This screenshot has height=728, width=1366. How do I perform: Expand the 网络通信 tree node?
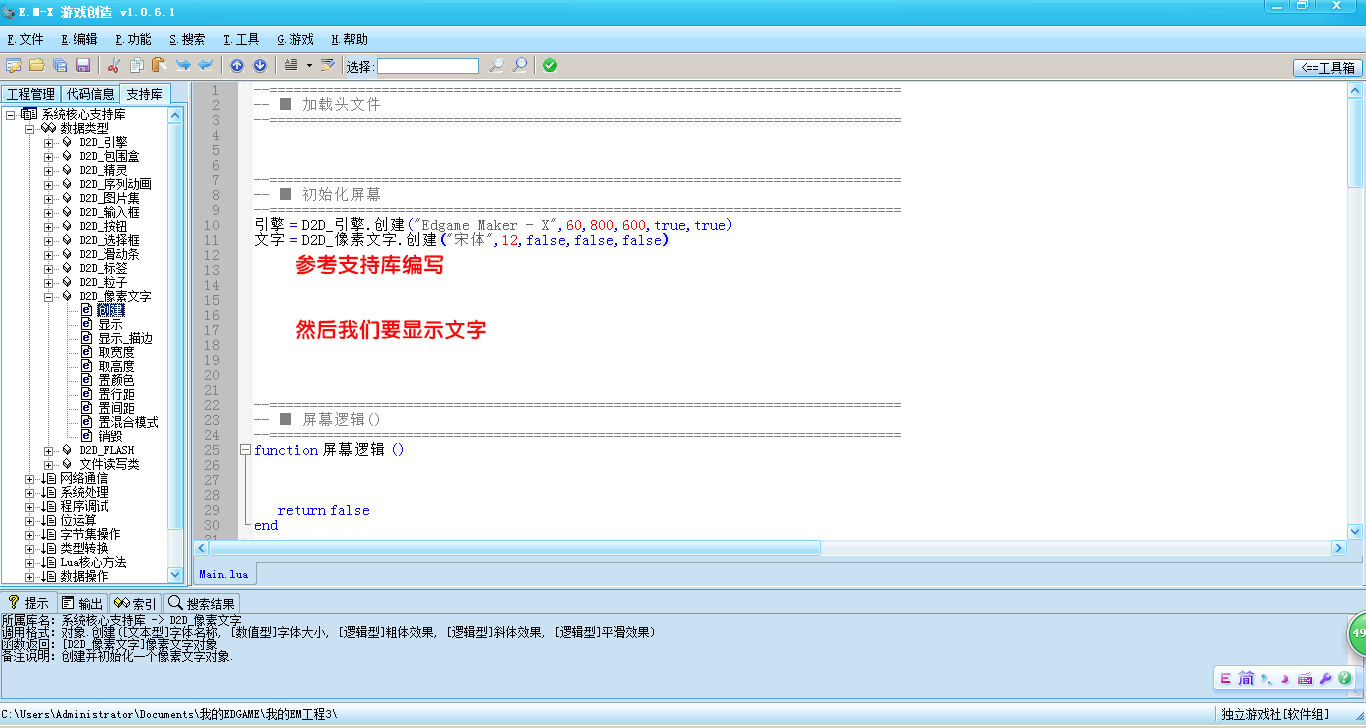coord(29,479)
